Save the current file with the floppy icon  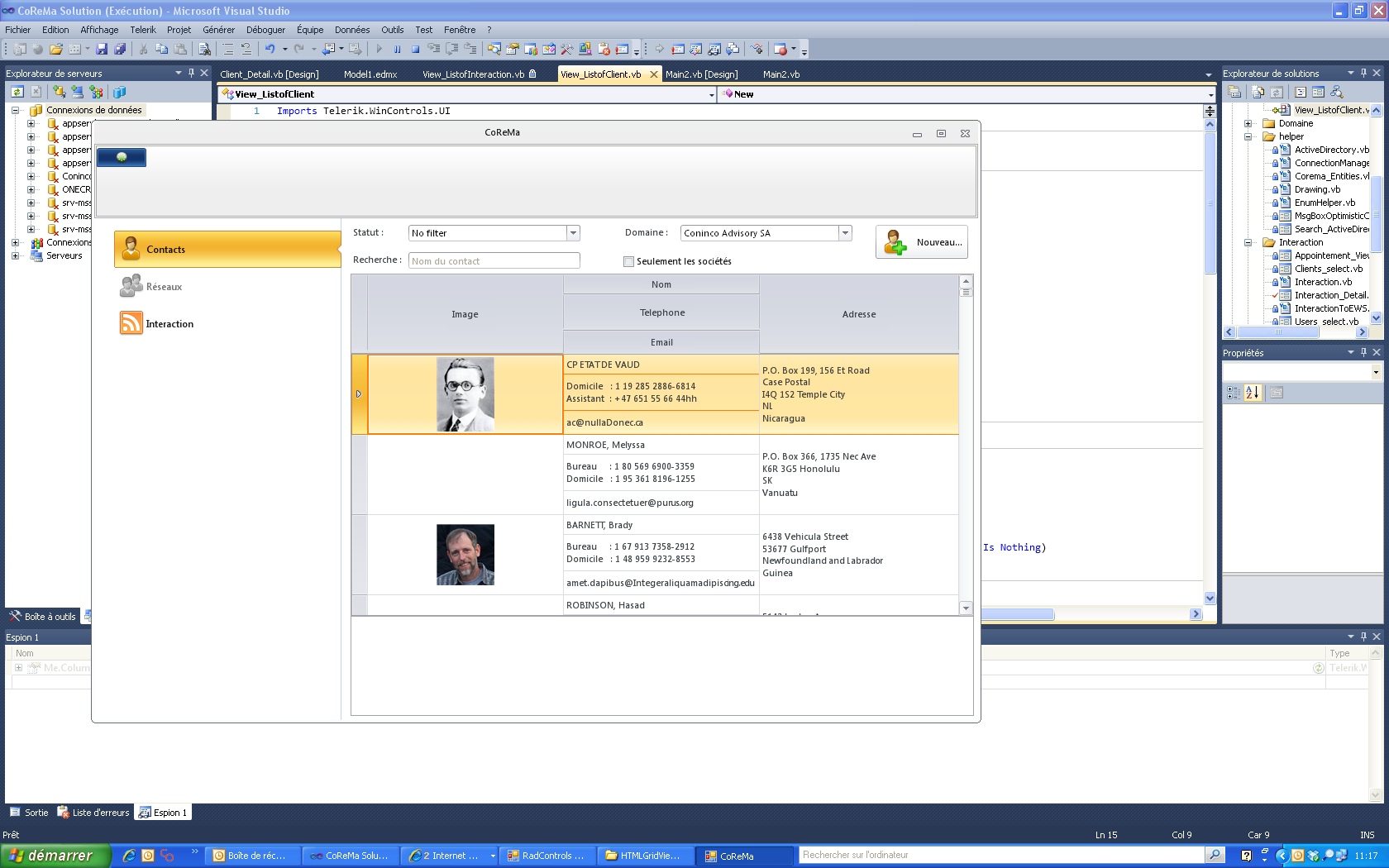[x=102, y=50]
